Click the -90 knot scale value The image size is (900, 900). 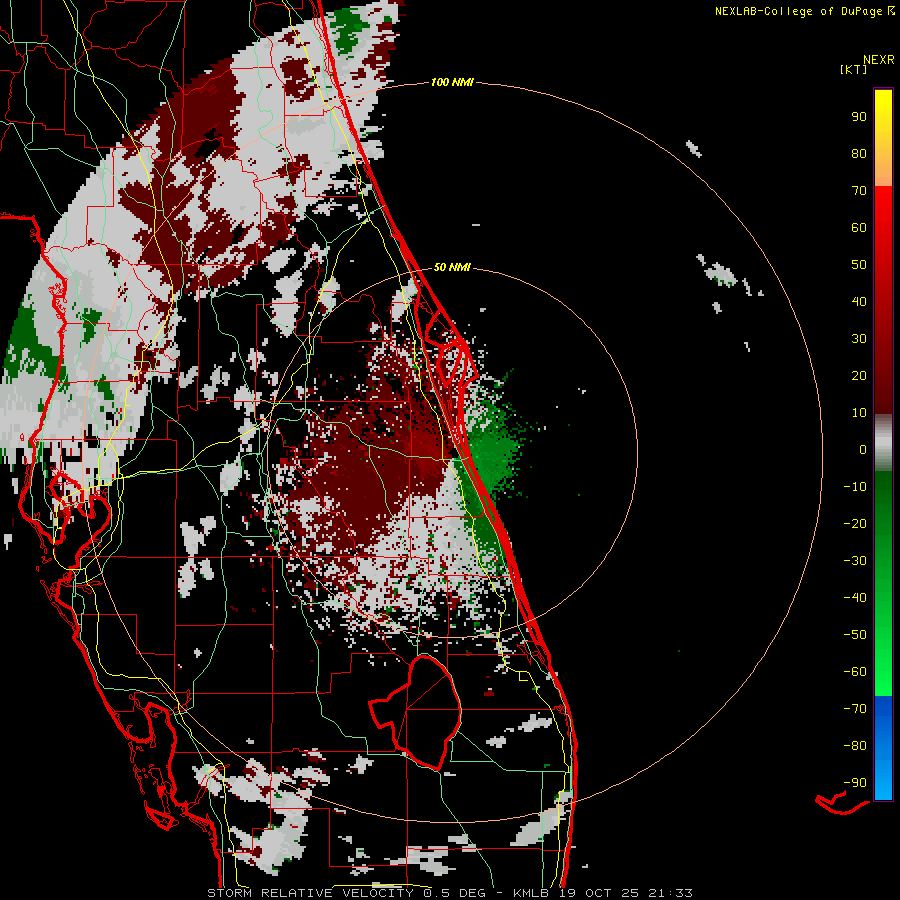pos(855,782)
